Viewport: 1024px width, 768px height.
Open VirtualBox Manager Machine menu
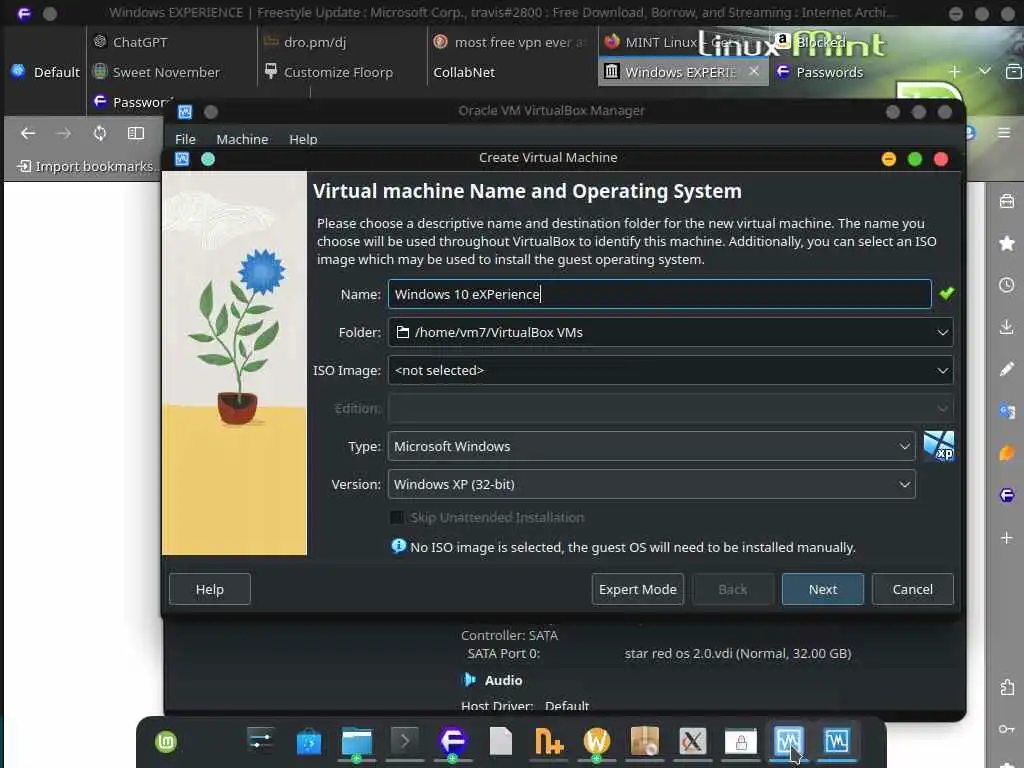(x=242, y=139)
